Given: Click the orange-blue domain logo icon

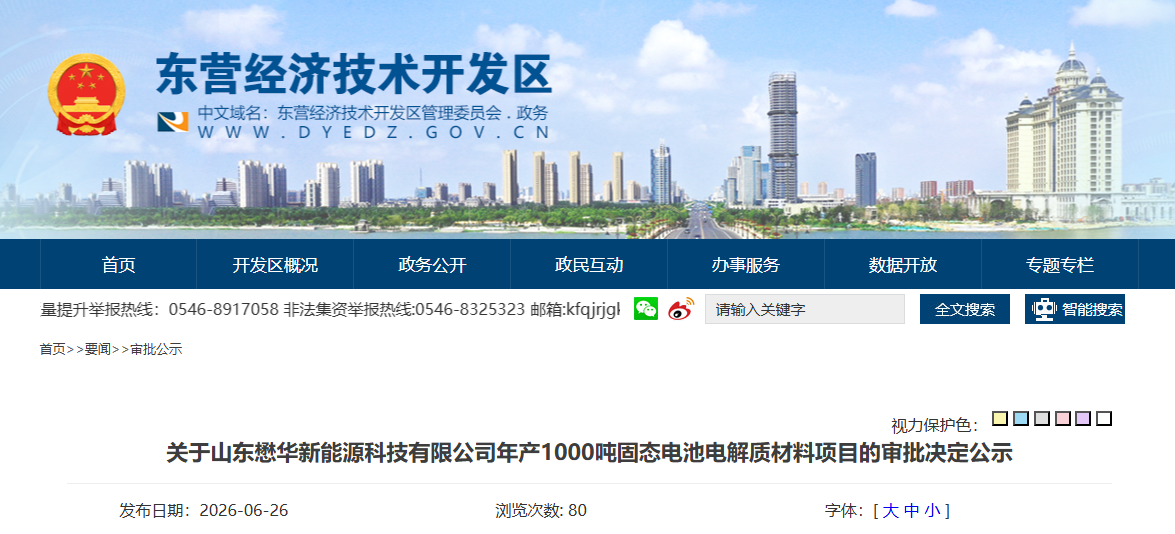Looking at the screenshot, I should tap(172, 121).
